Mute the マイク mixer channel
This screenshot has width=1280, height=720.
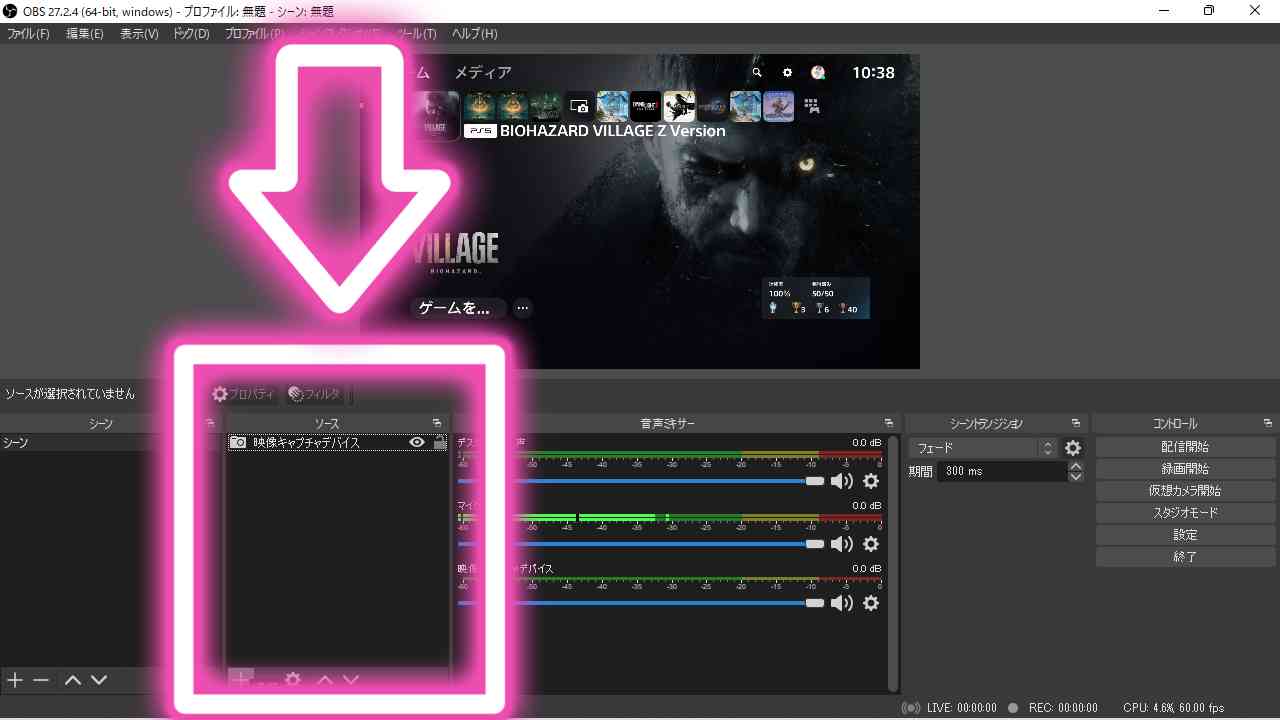coord(842,544)
